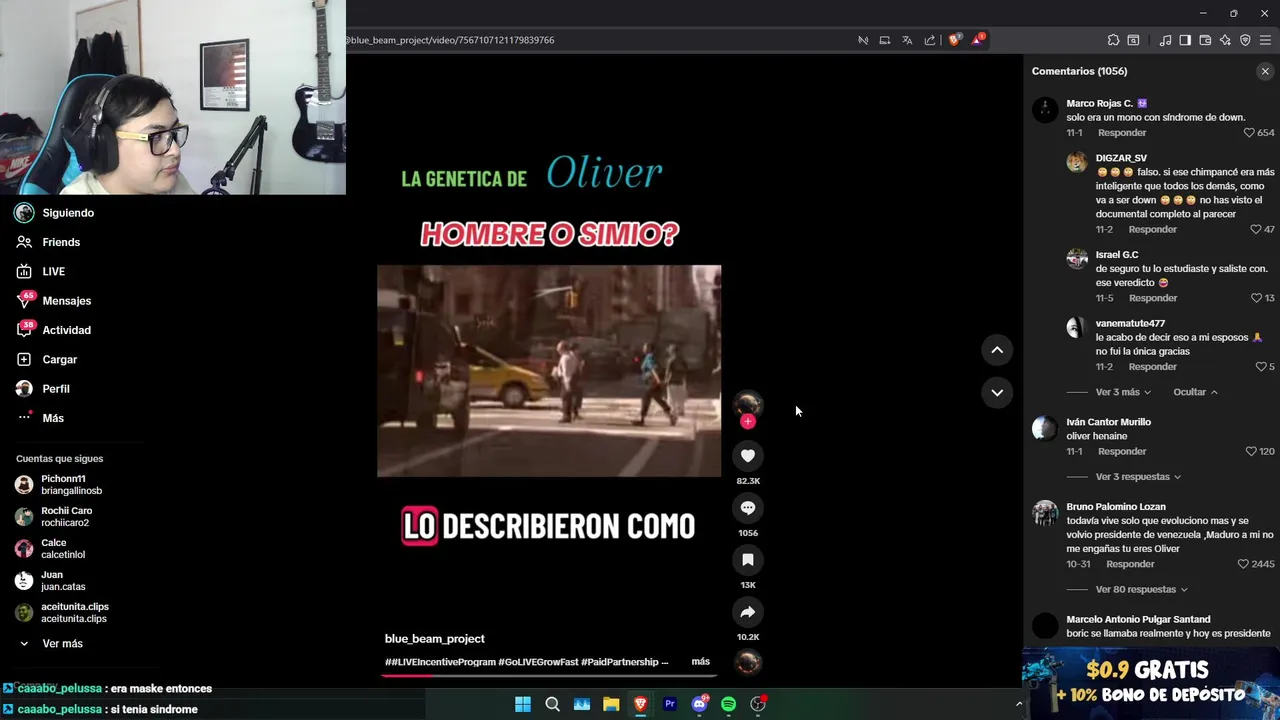The image size is (1280, 720).
Task: Like vanematute477 reply heart
Action: [x=1260, y=367]
